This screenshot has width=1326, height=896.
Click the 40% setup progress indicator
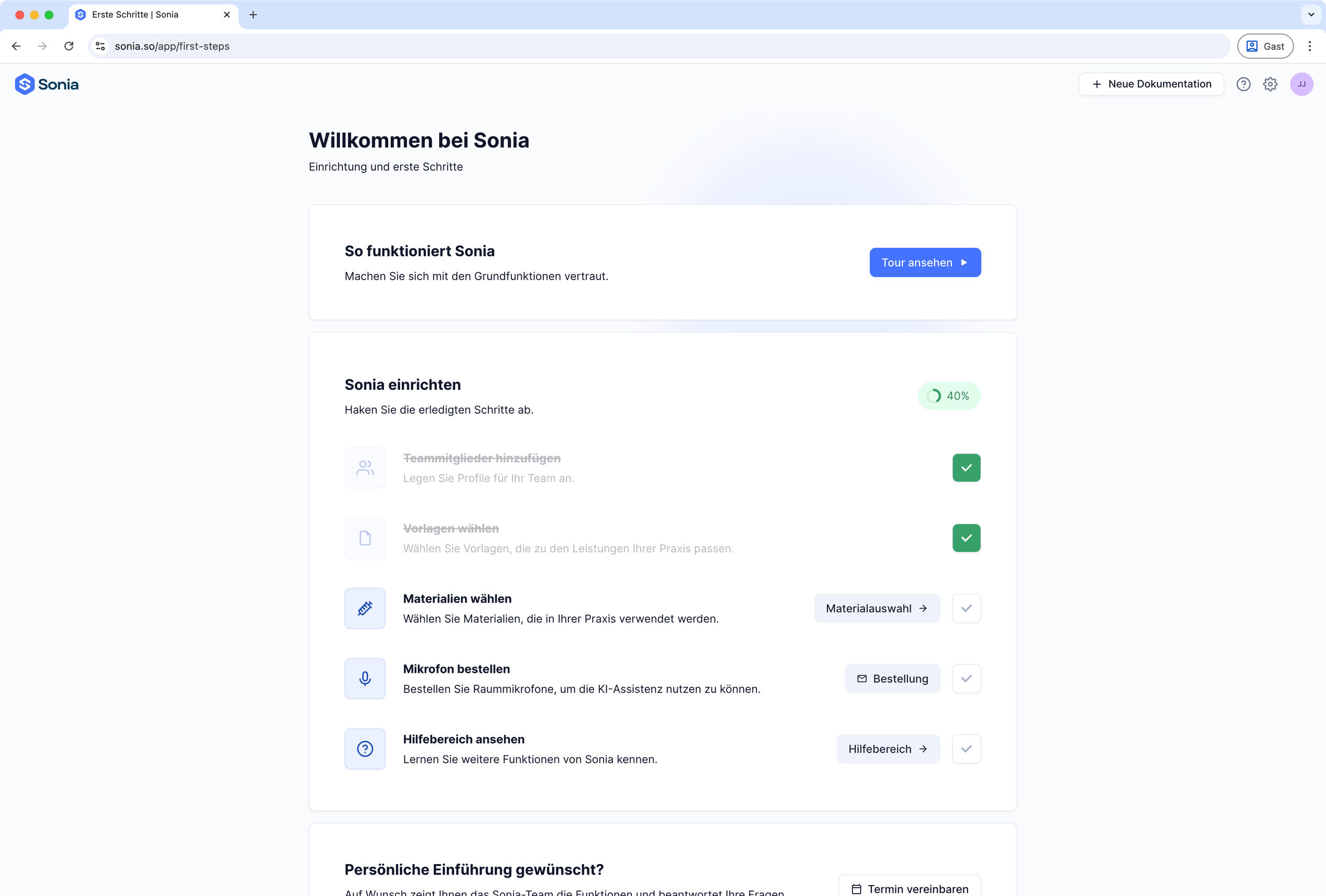(949, 396)
